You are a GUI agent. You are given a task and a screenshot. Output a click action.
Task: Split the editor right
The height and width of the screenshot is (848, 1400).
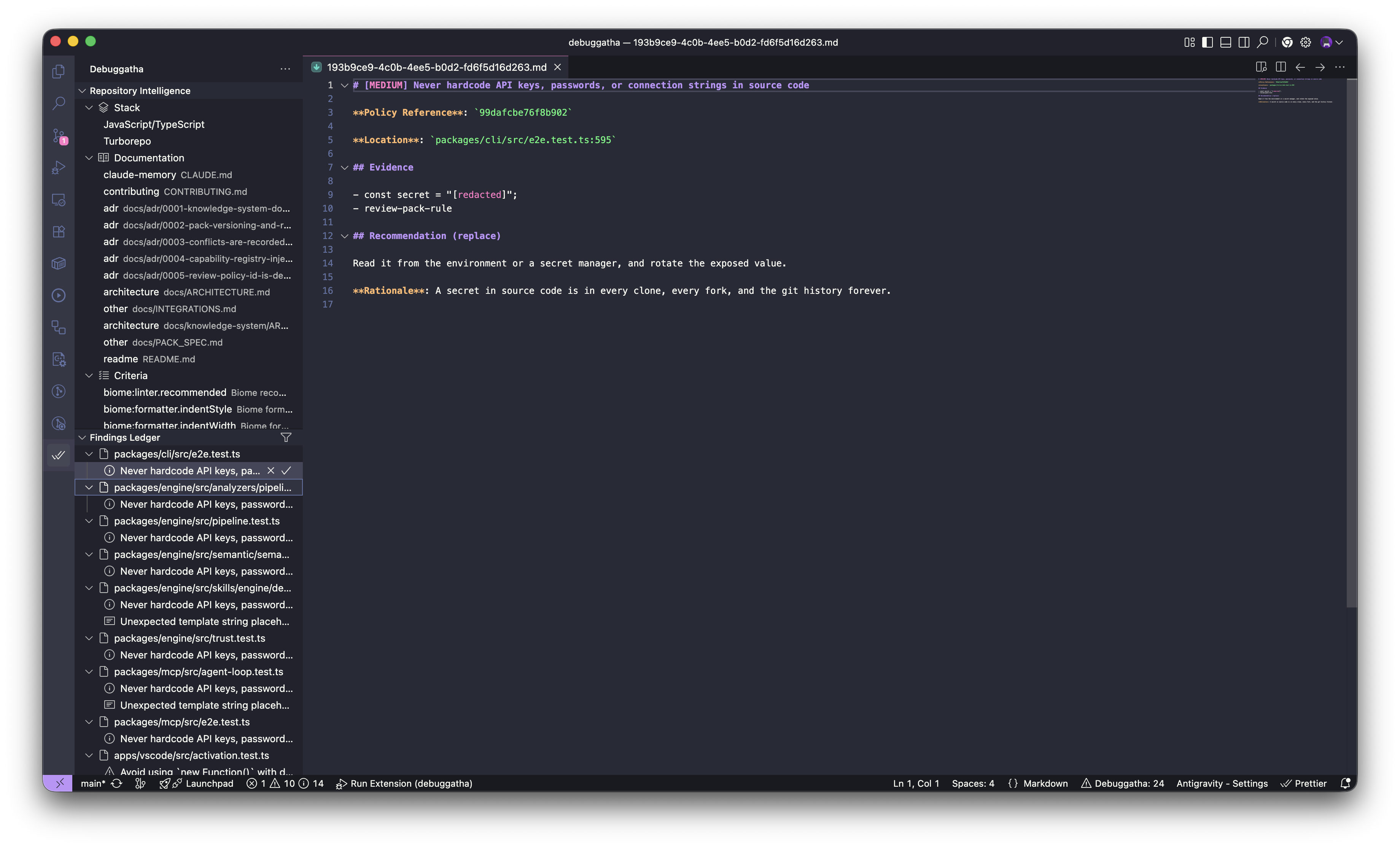[x=1281, y=67]
